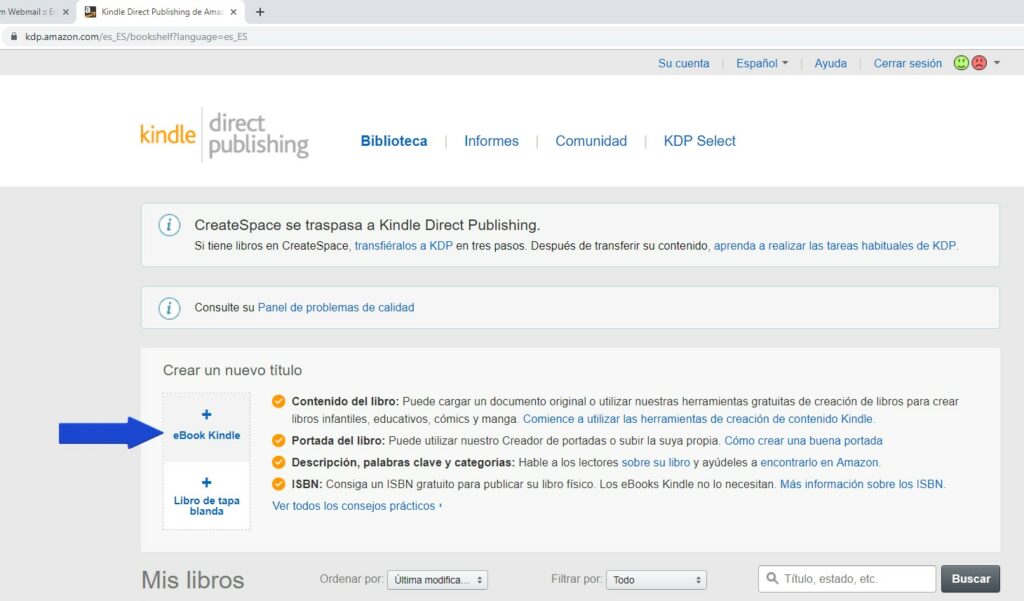Close the Kindle Direct Publishing tab
Screen dimensions: 1024x601
[233, 12]
